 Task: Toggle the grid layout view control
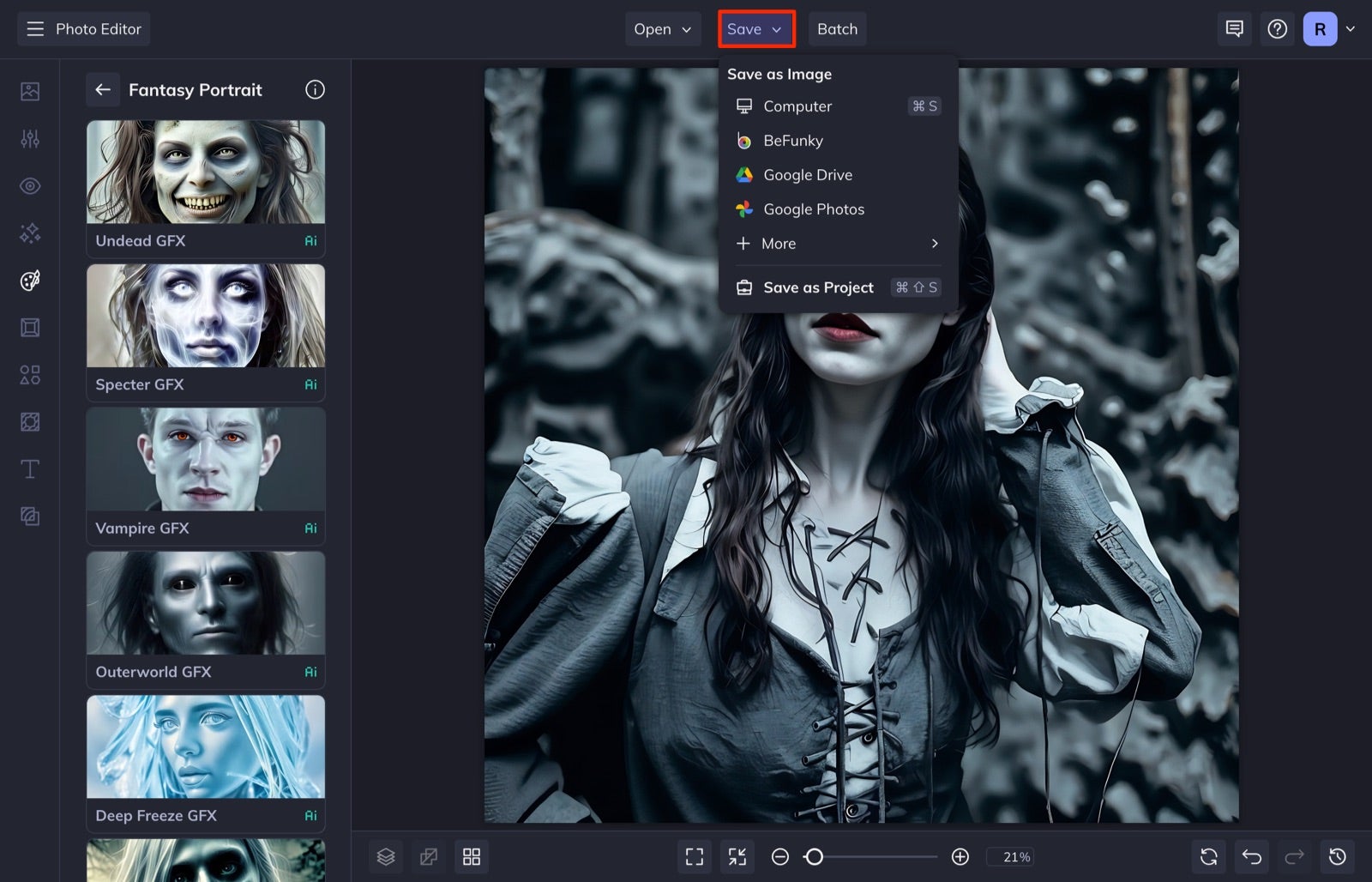[x=472, y=856]
